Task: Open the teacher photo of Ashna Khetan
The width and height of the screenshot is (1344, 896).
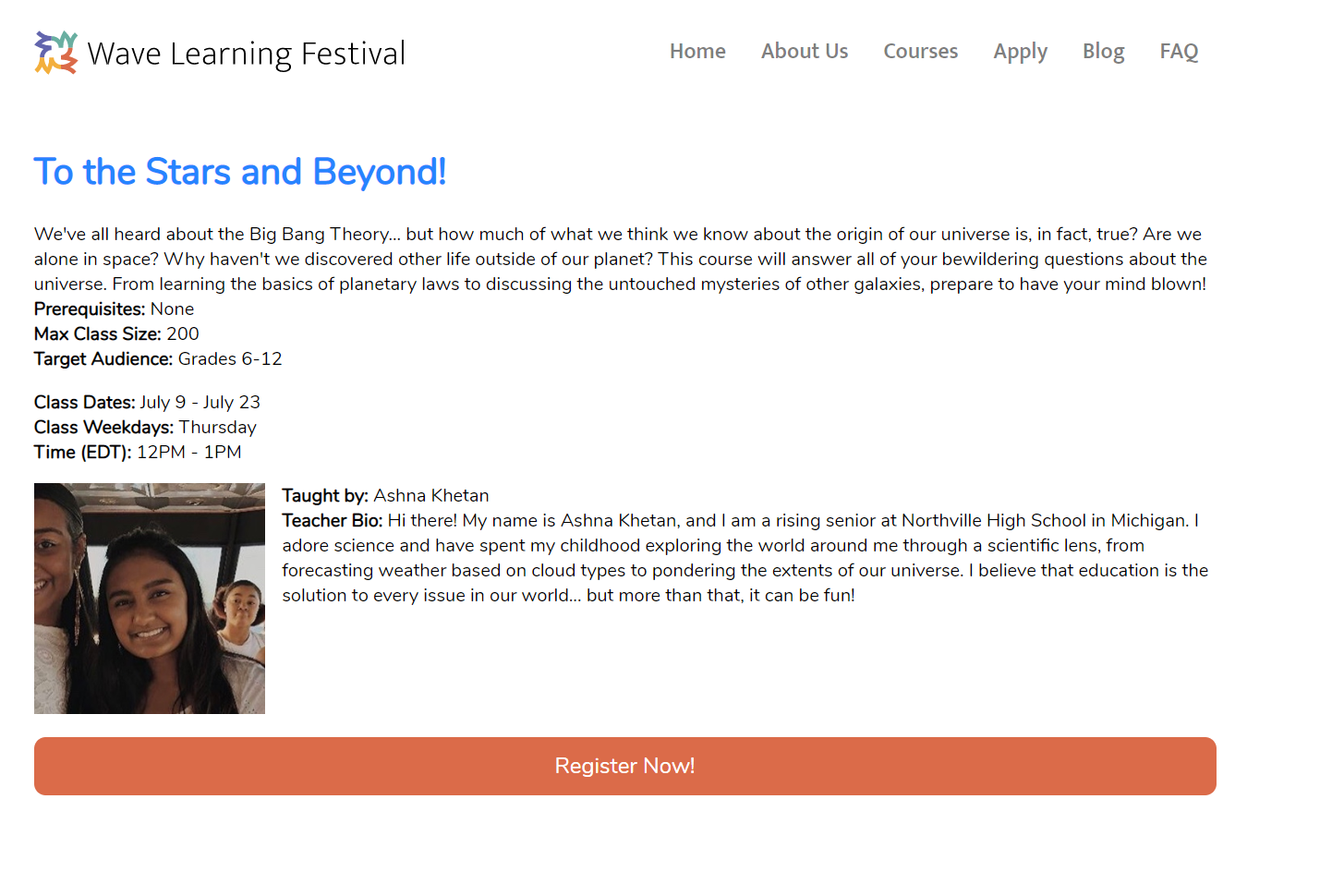Action: [x=149, y=598]
